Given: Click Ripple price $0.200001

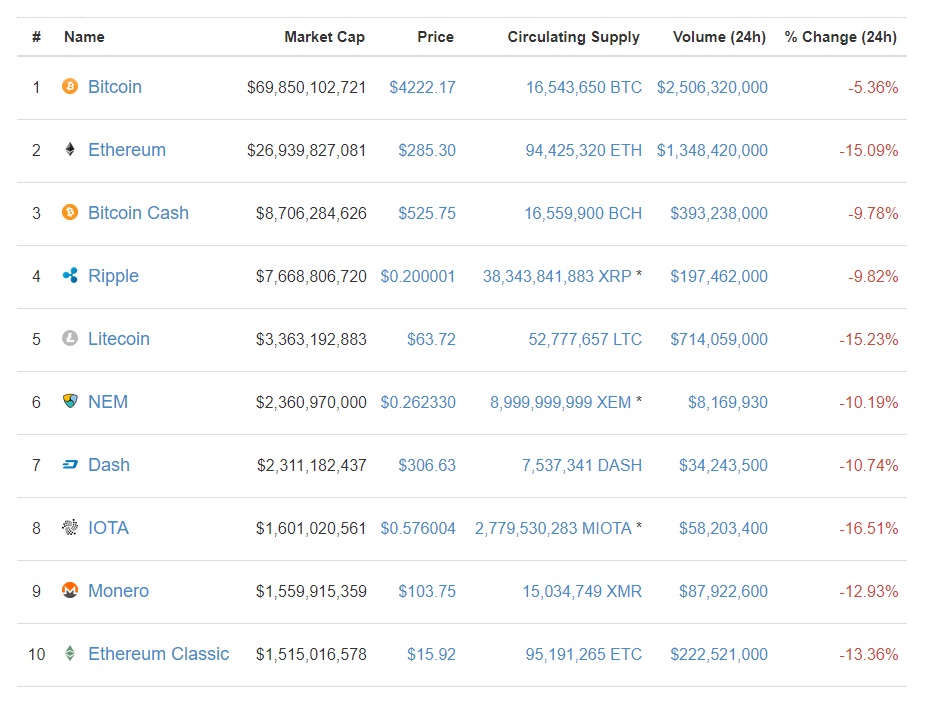Looking at the screenshot, I should [x=418, y=277].
